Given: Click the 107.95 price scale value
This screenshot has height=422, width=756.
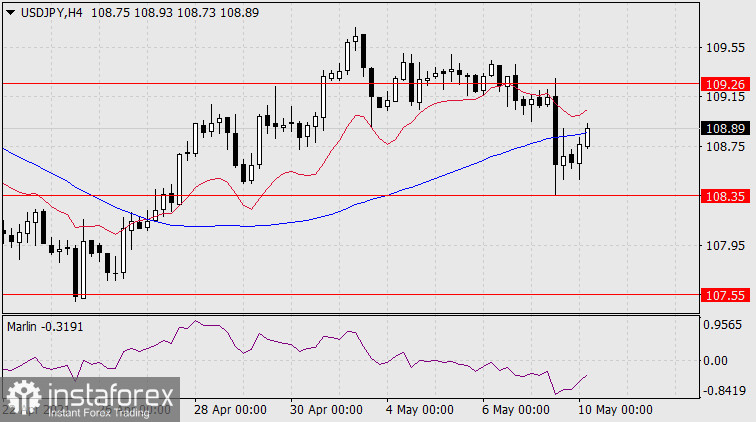Looking at the screenshot, I should coord(724,246).
